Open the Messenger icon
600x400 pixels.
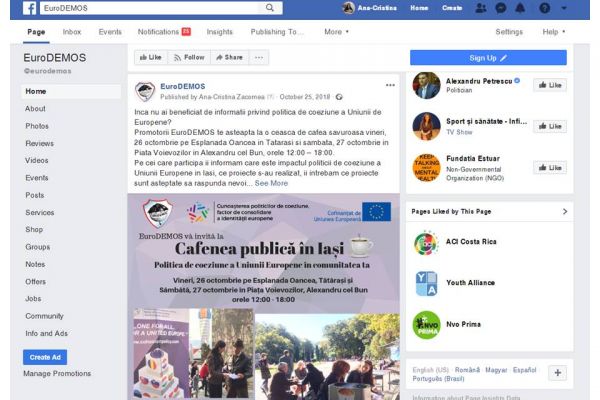(501, 8)
